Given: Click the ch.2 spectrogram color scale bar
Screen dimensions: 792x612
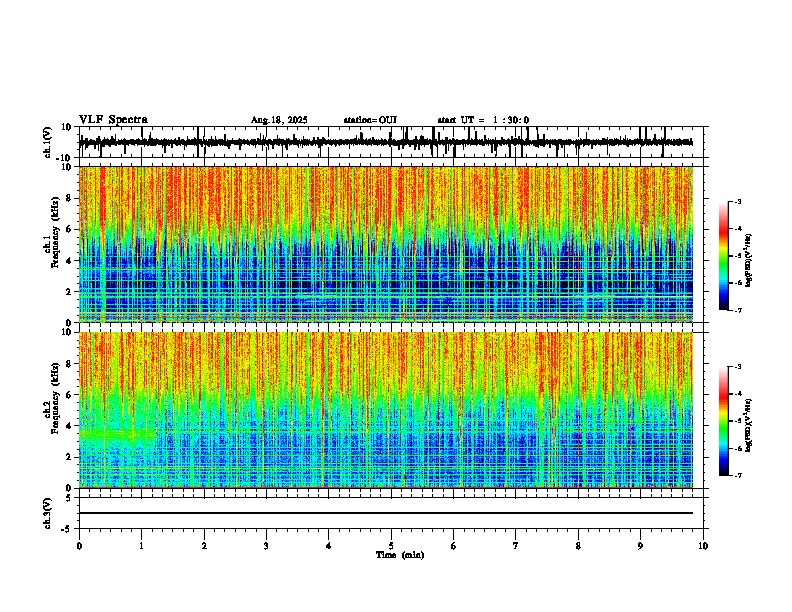Looking at the screenshot, I should 723,421.
